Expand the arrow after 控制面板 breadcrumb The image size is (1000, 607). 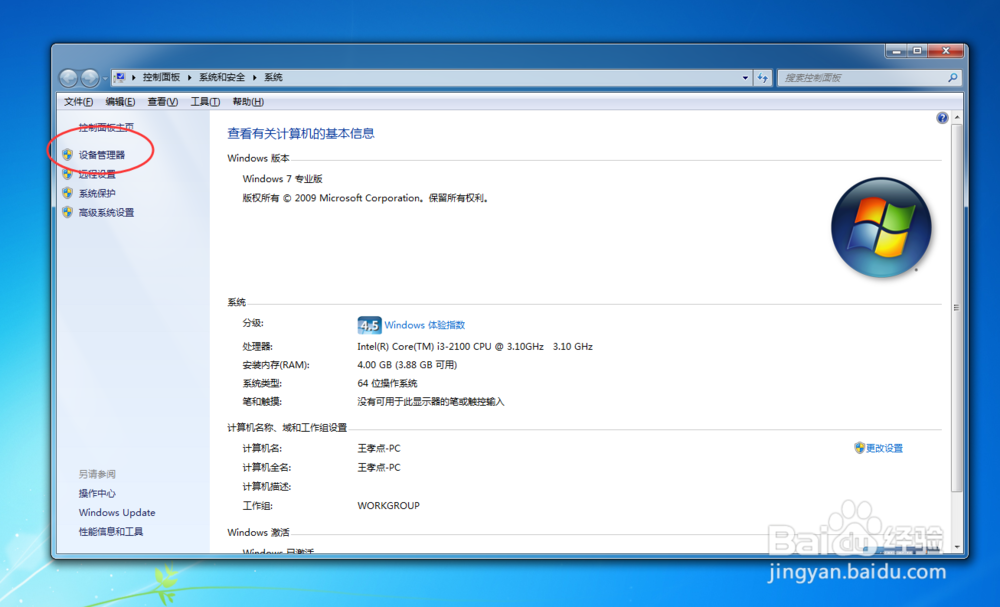coord(189,77)
